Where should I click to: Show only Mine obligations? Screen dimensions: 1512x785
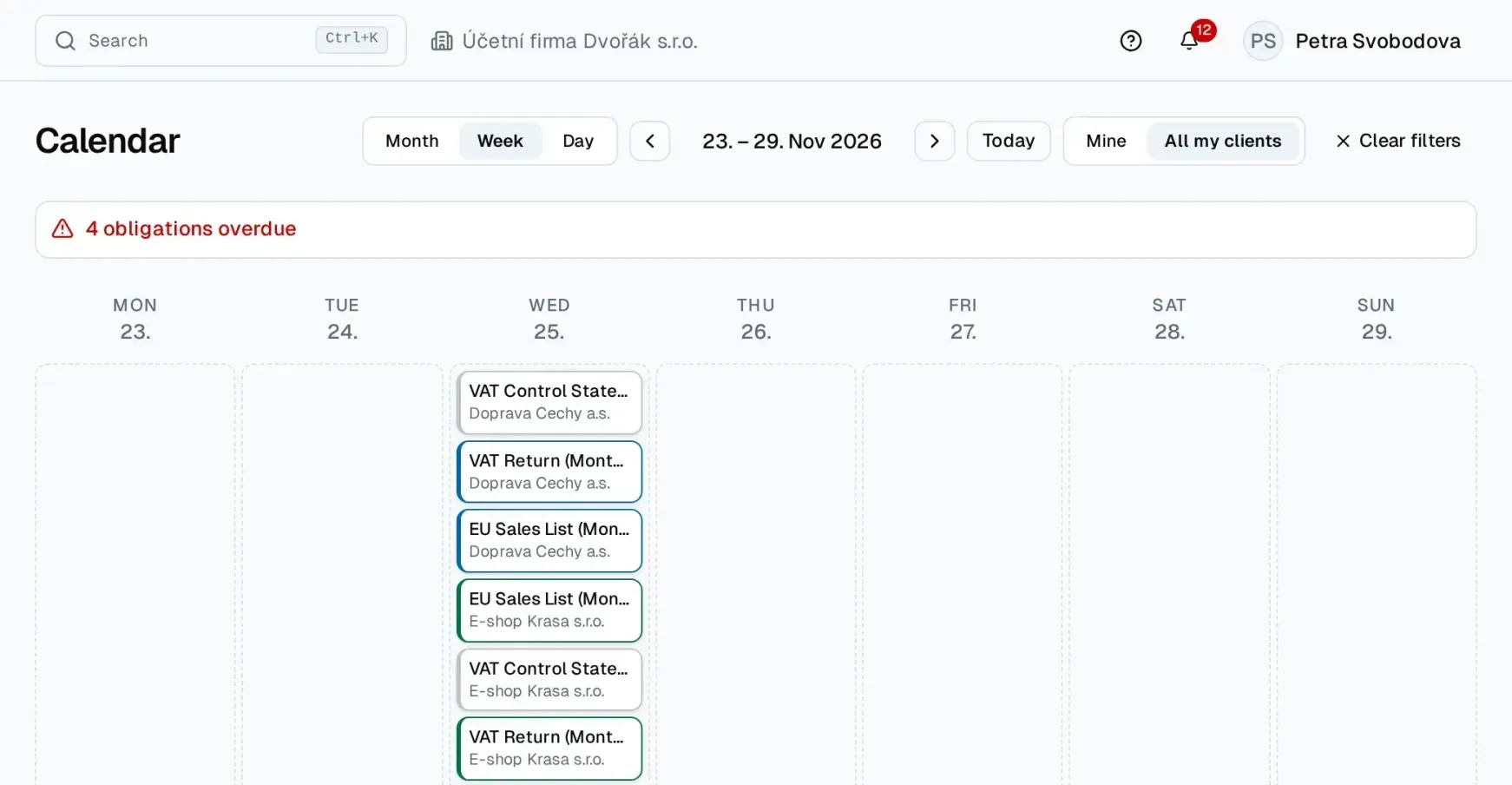(x=1106, y=141)
